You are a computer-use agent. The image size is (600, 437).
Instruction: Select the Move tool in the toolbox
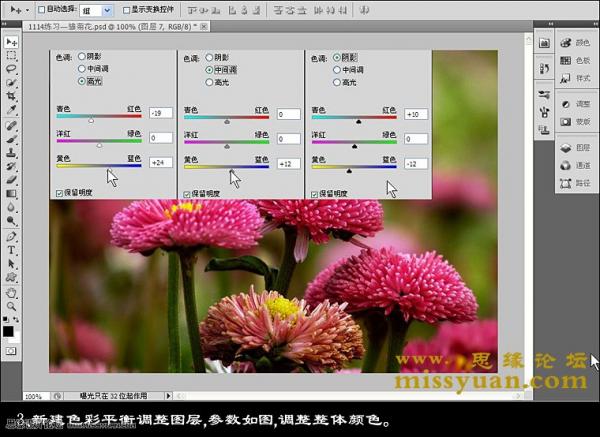11,42
